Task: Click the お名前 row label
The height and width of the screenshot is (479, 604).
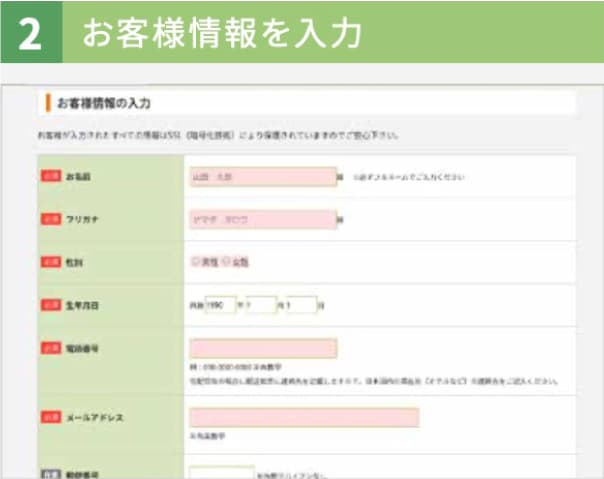Action: click(78, 177)
